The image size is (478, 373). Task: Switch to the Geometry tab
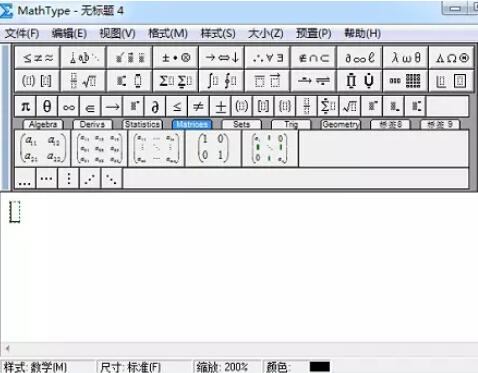coord(341,124)
